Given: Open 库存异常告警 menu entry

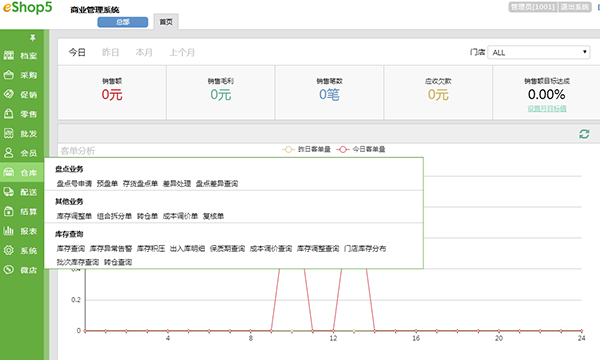Looking at the screenshot, I should point(111,249).
